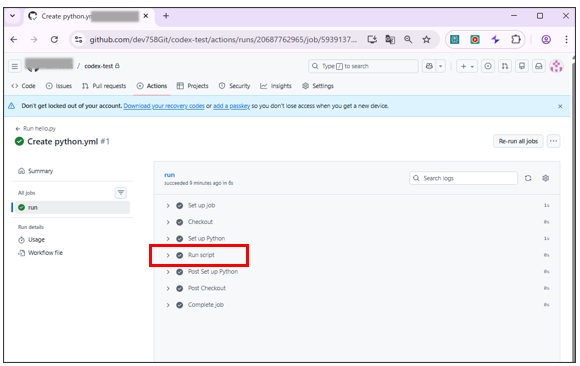Reload the GitHub page
Screen dimensions: 580x366
point(54,40)
